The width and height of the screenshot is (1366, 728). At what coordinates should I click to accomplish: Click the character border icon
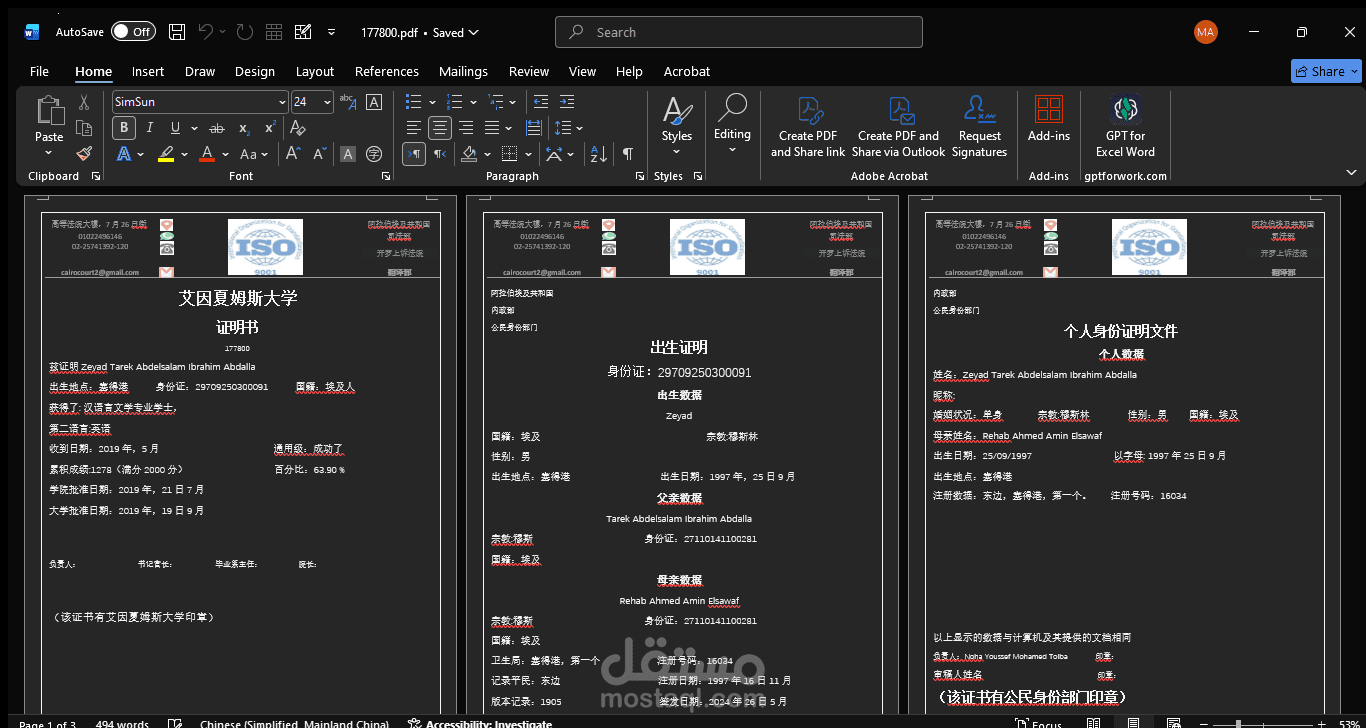374,102
